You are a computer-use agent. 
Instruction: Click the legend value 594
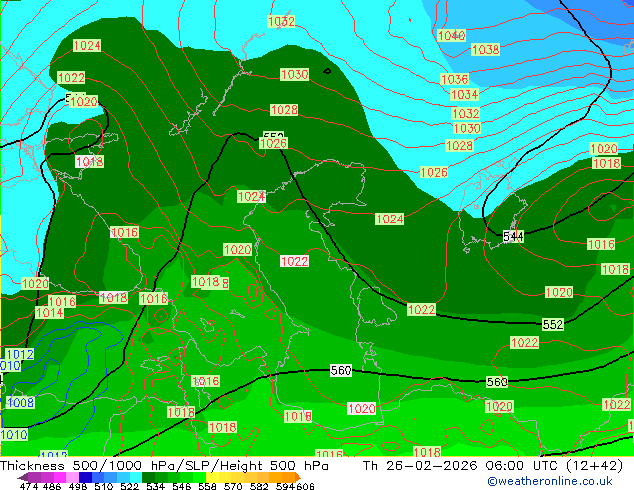285,486
